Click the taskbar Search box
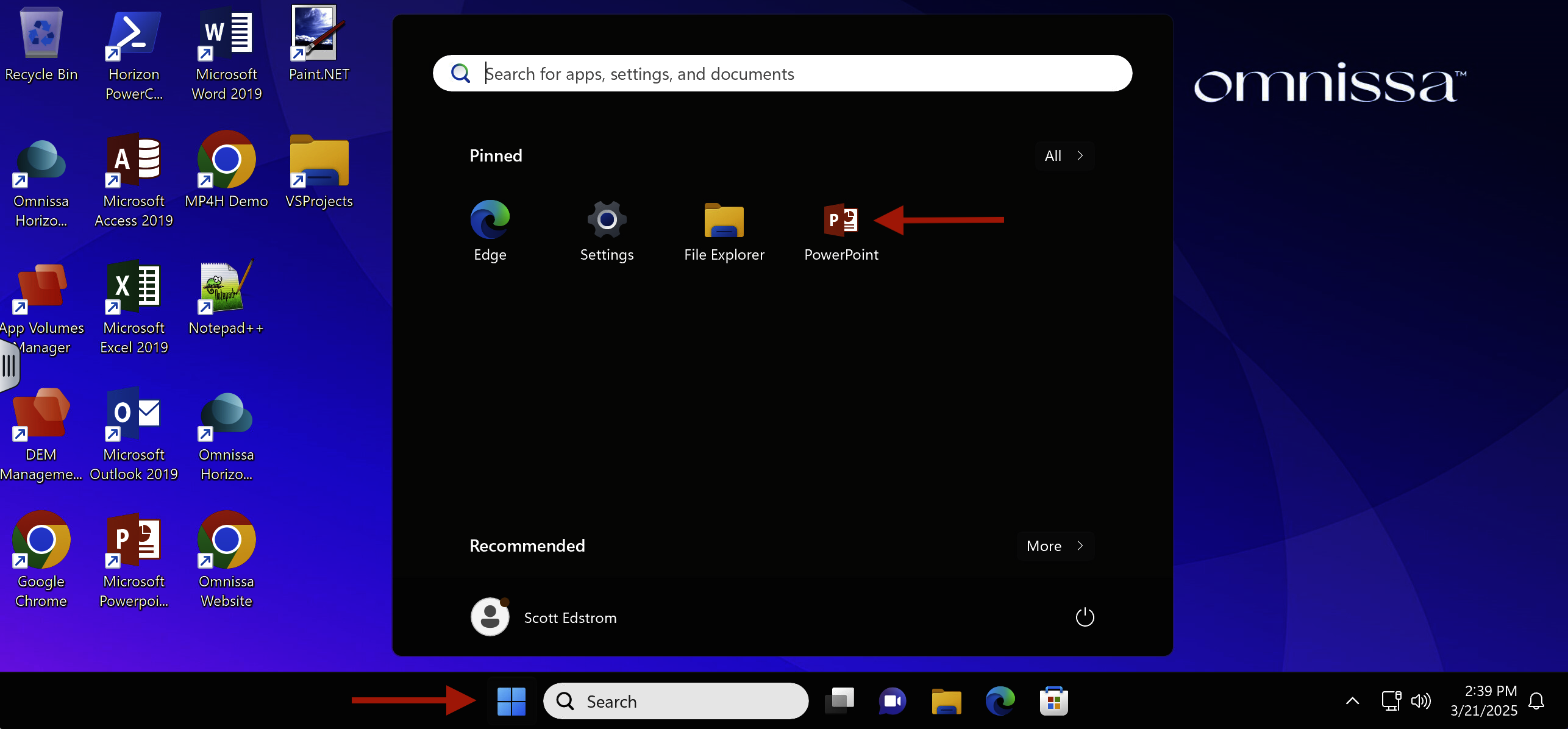1568x729 pixels. (675, 701)
